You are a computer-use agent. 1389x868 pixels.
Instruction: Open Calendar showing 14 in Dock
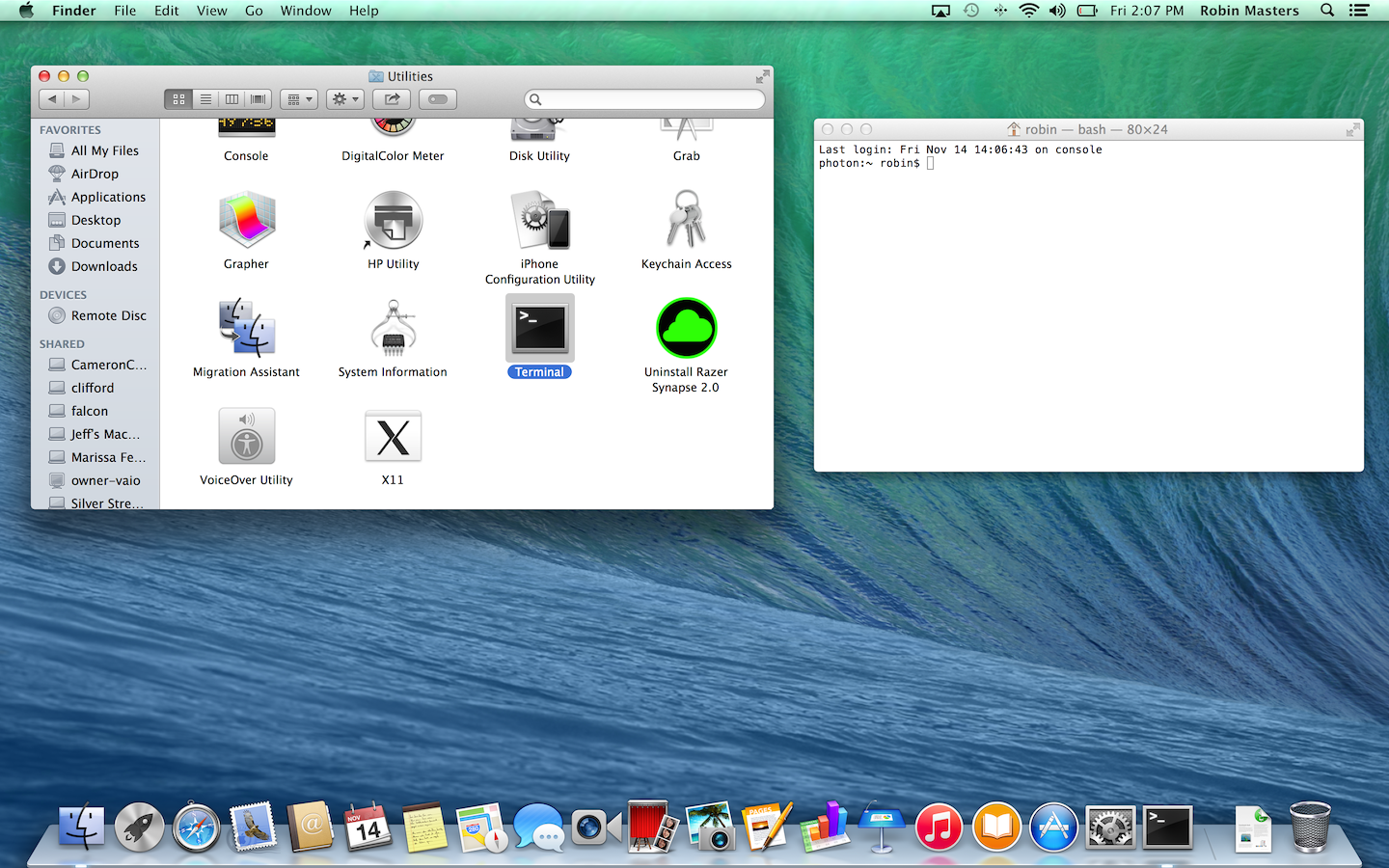coord(368,827)
